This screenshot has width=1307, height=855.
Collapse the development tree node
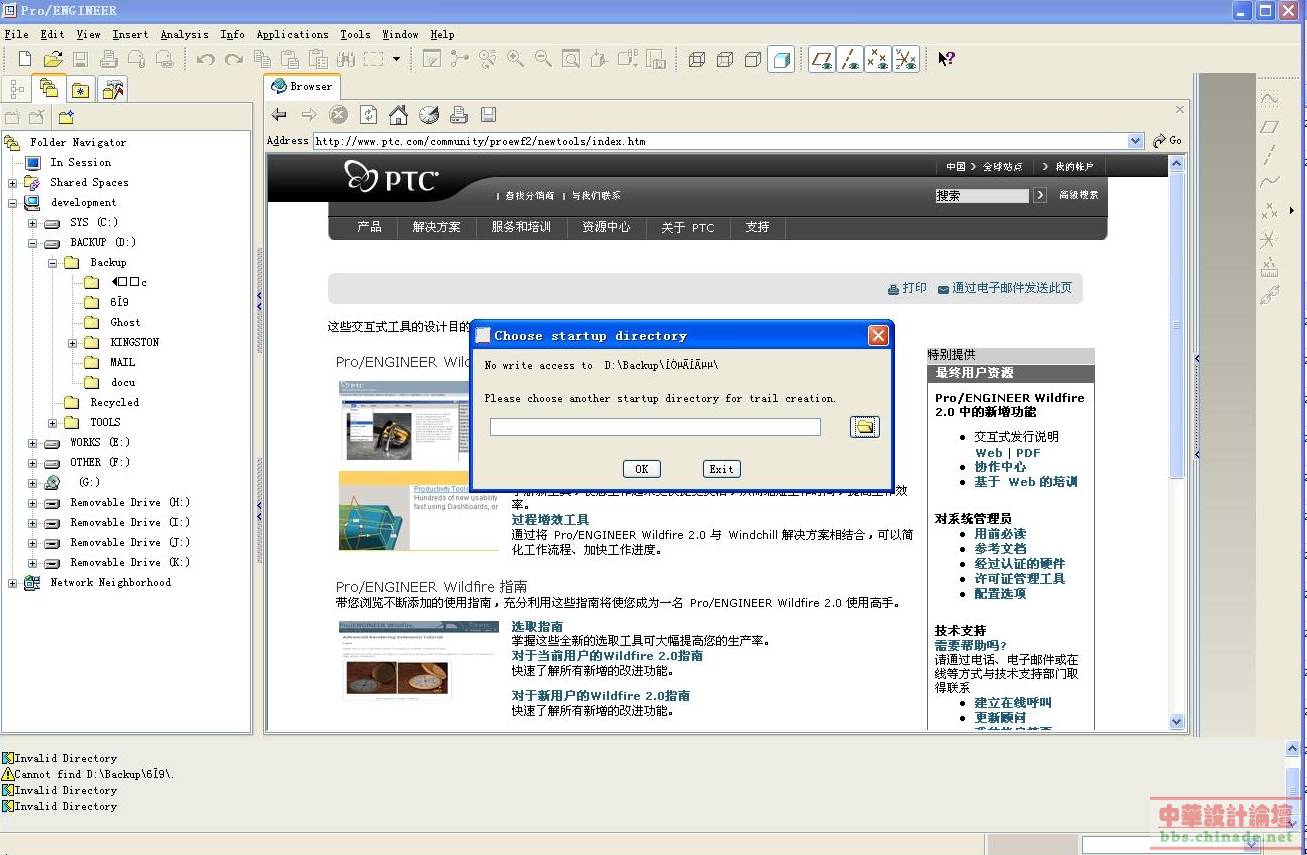[x=12, y=203]
